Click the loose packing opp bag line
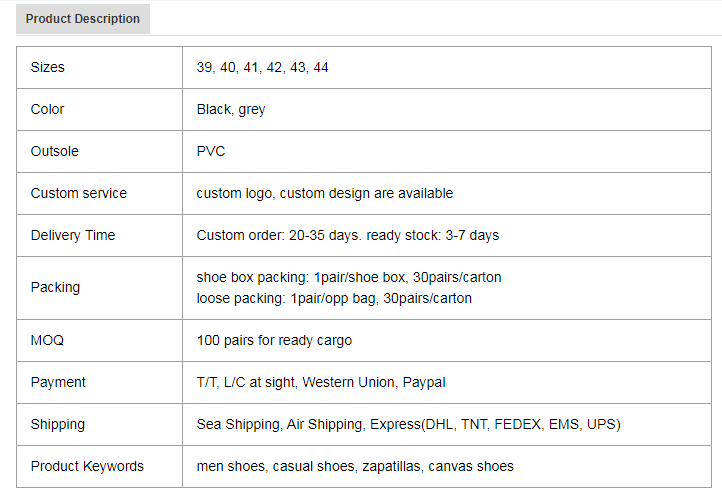 [334, 298]
